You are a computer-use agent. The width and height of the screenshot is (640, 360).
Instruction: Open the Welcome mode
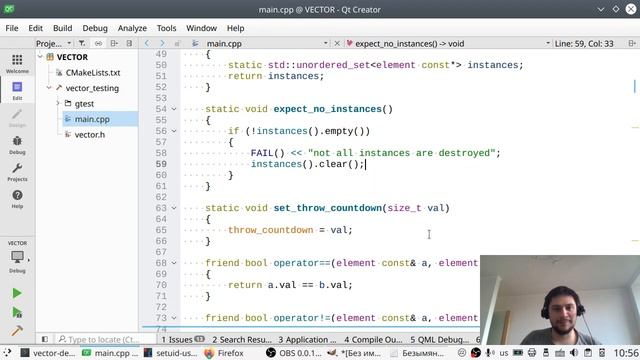pyautogui.click(x=17, y=64)
